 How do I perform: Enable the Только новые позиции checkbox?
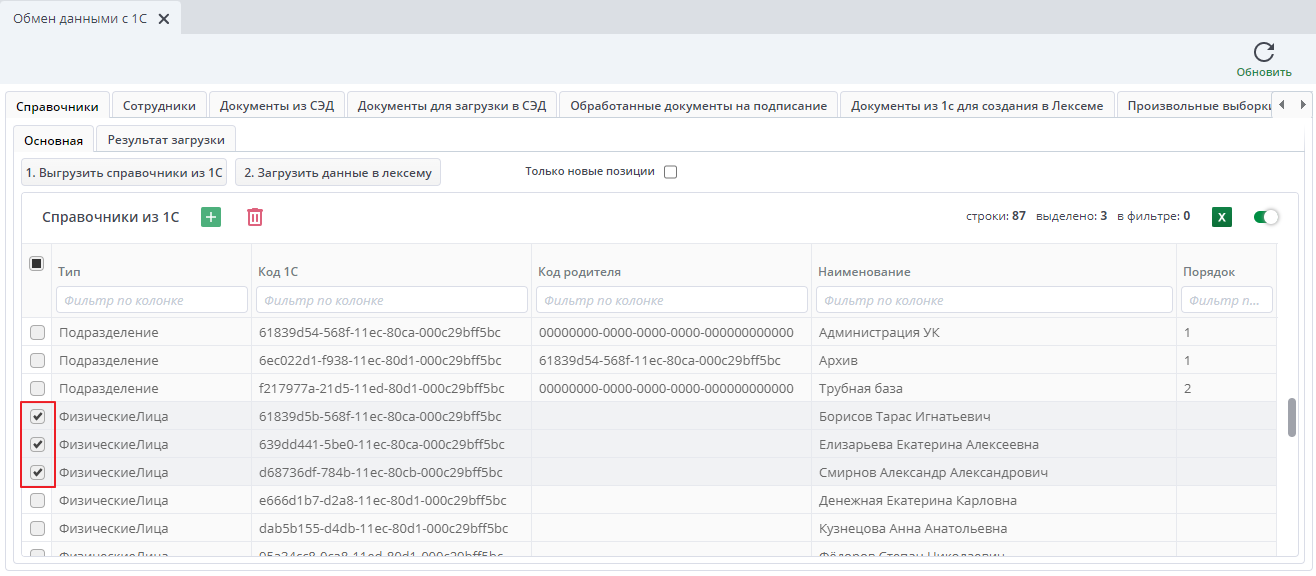(671, 172)
